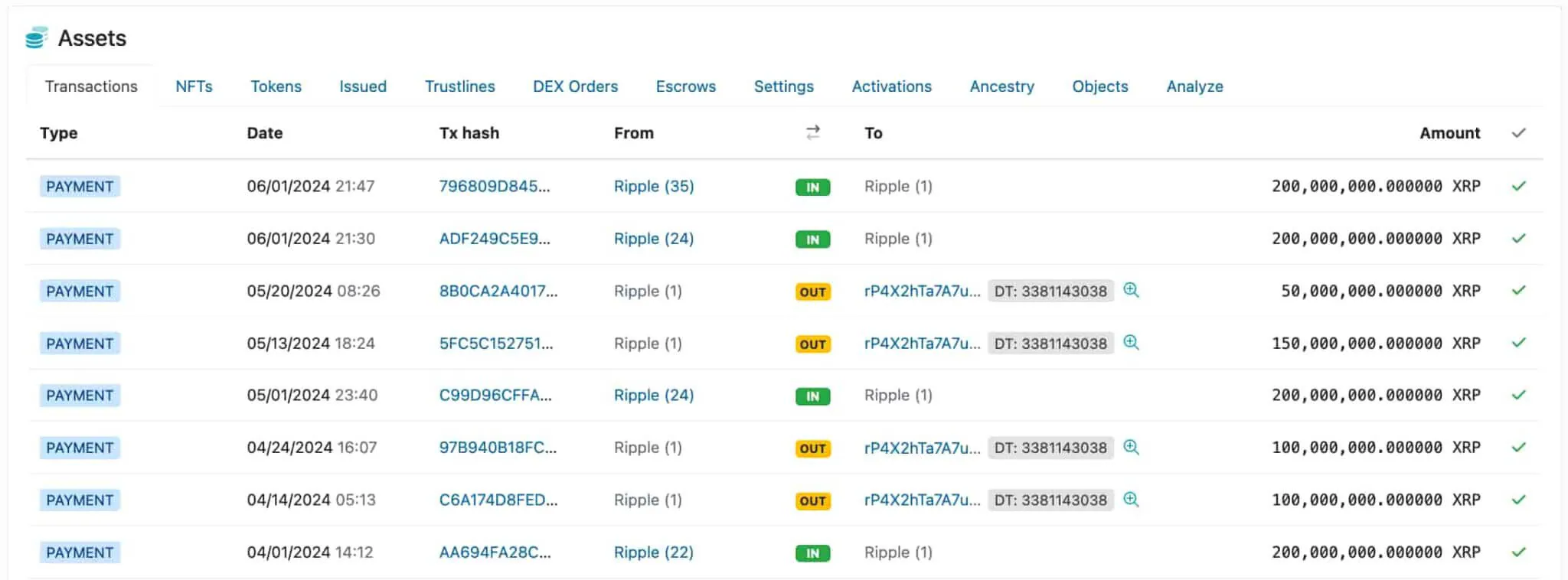Open transaction hash 796809D845...
This screenshot has height=580, width=1568.
click(x=494, y=186)
